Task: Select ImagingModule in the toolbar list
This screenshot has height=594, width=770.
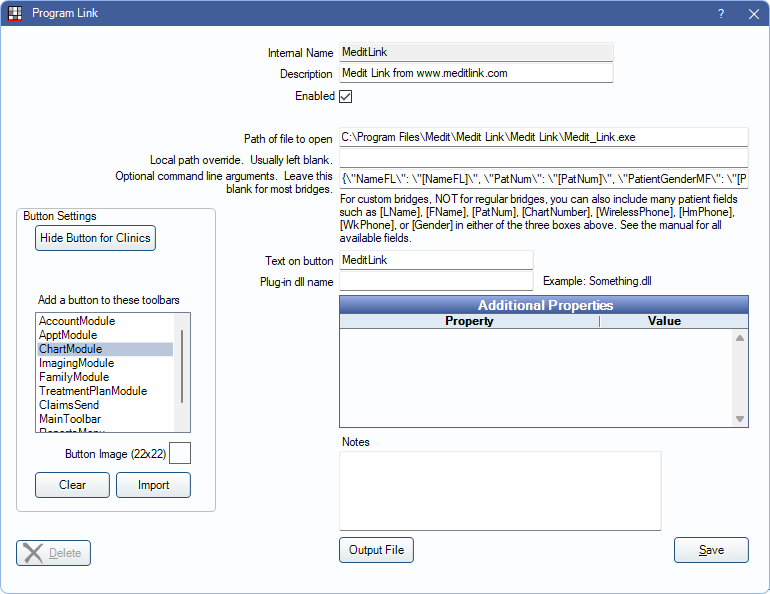Action: [x=77, y=363]
